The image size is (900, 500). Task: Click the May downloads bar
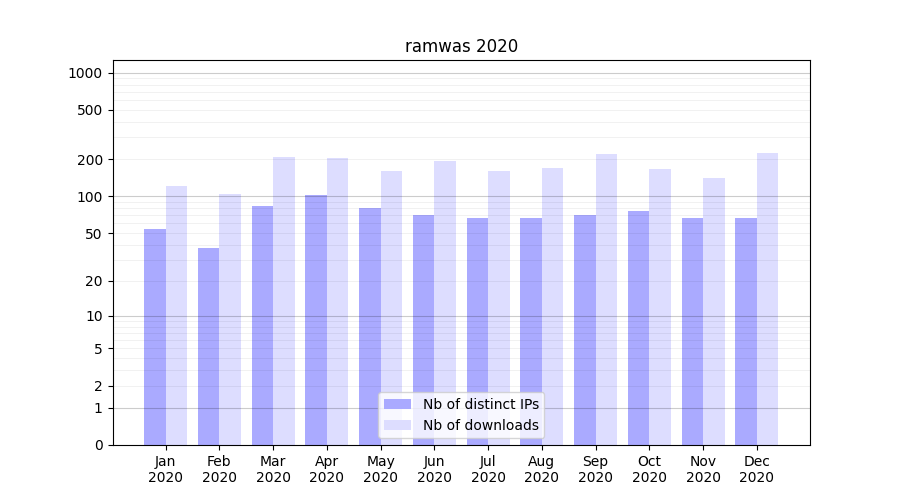coord(391,308)
